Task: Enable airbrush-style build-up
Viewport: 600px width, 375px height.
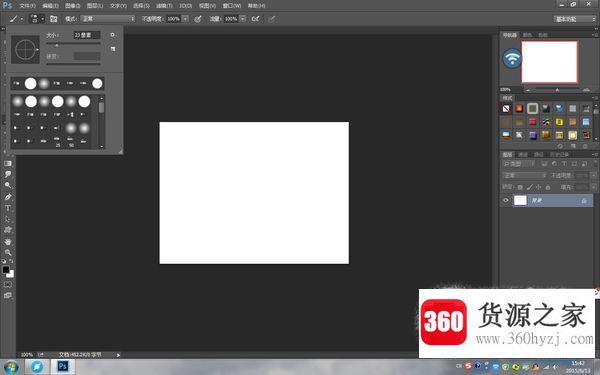Action: pyautogui.click(x=256, y=19)
